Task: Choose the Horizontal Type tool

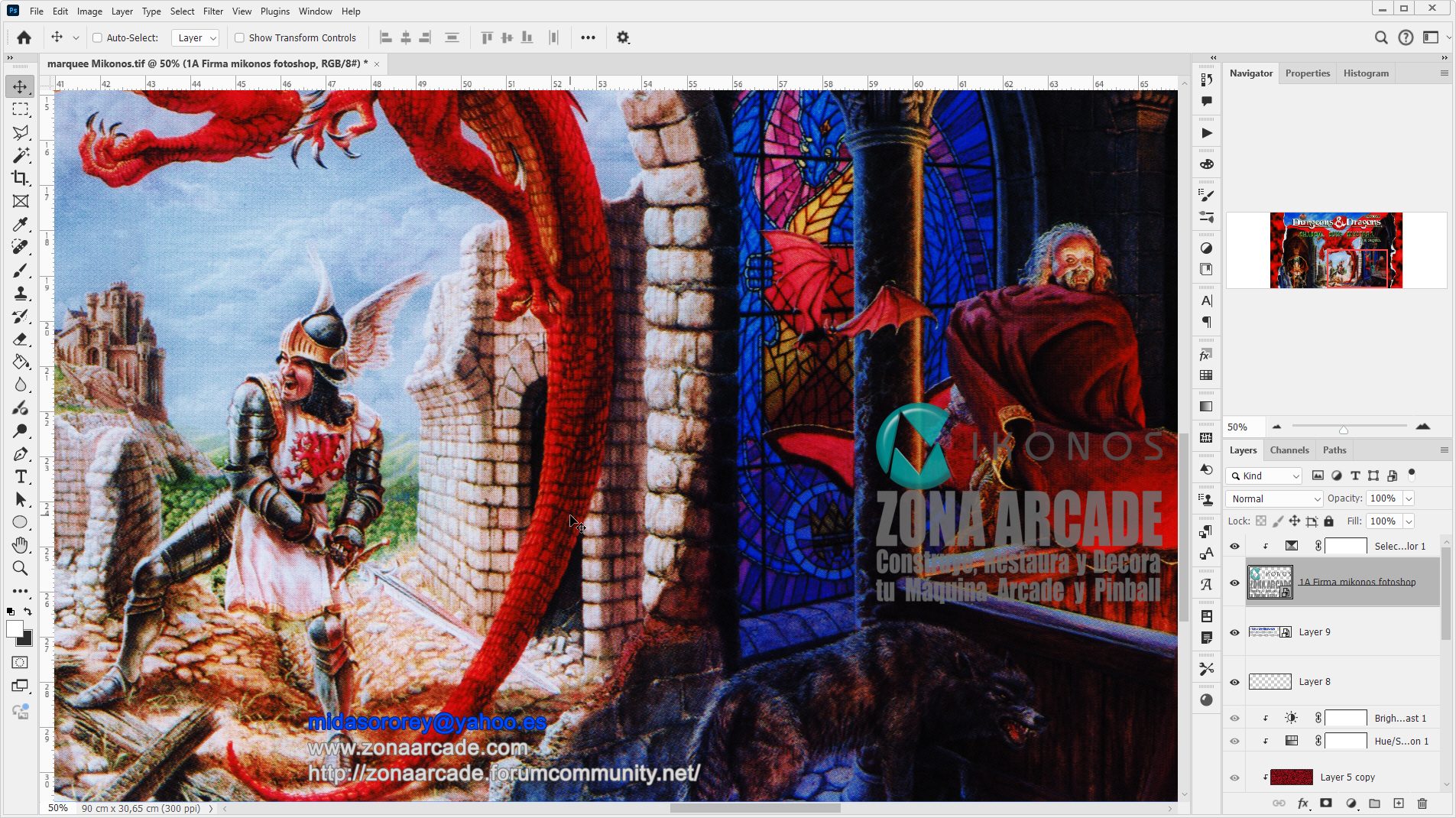Action: tap(19, 476)
